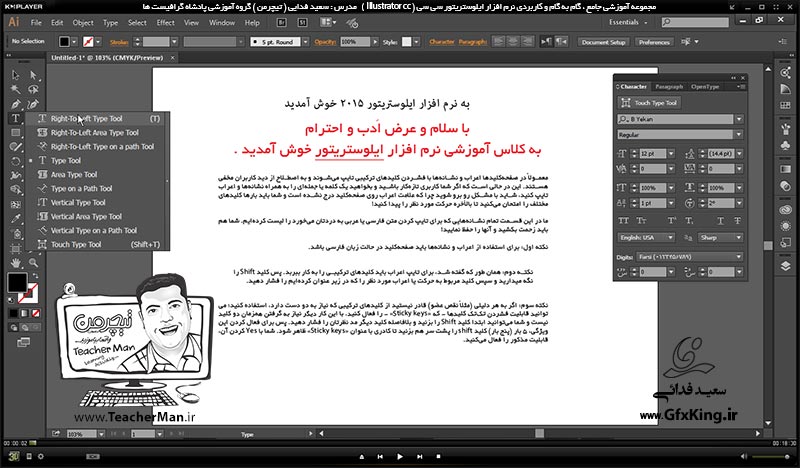800x468 pixels.
Task: Select the Rotate tool
Action: coord(15,161)
